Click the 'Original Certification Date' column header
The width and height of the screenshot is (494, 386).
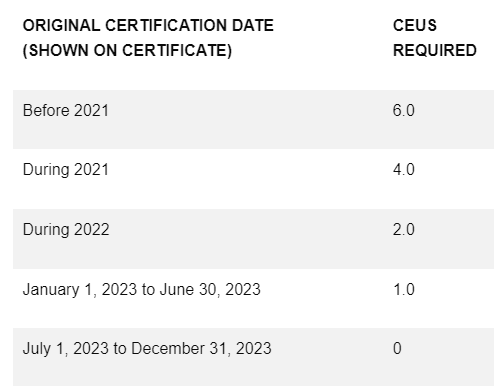tap(148, 38)
